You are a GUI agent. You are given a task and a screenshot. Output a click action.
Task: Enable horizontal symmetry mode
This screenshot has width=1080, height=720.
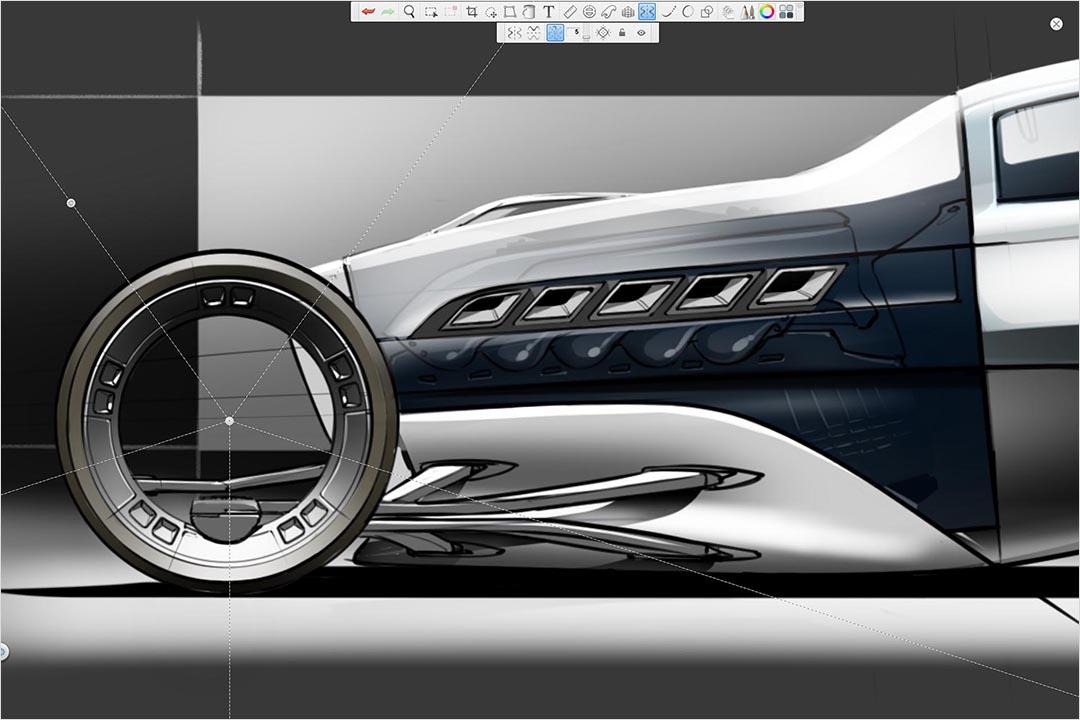[533, 31]
